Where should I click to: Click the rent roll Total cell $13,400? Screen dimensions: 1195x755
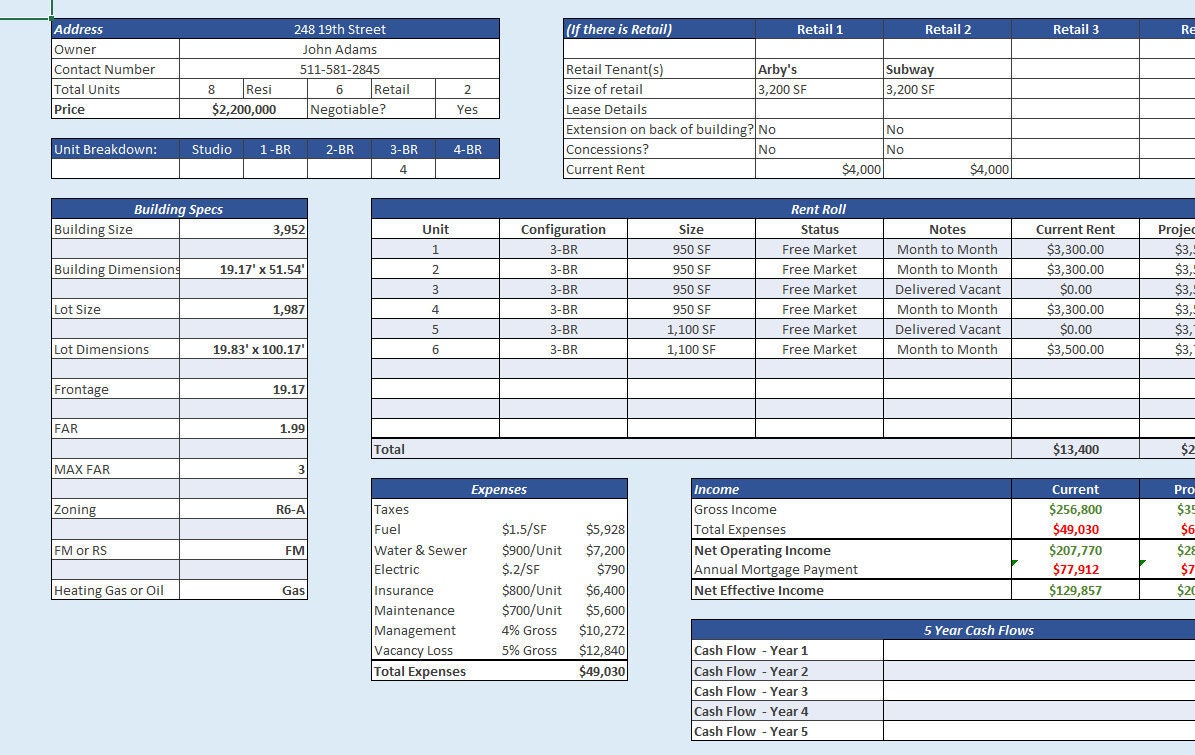point(1075,449)
